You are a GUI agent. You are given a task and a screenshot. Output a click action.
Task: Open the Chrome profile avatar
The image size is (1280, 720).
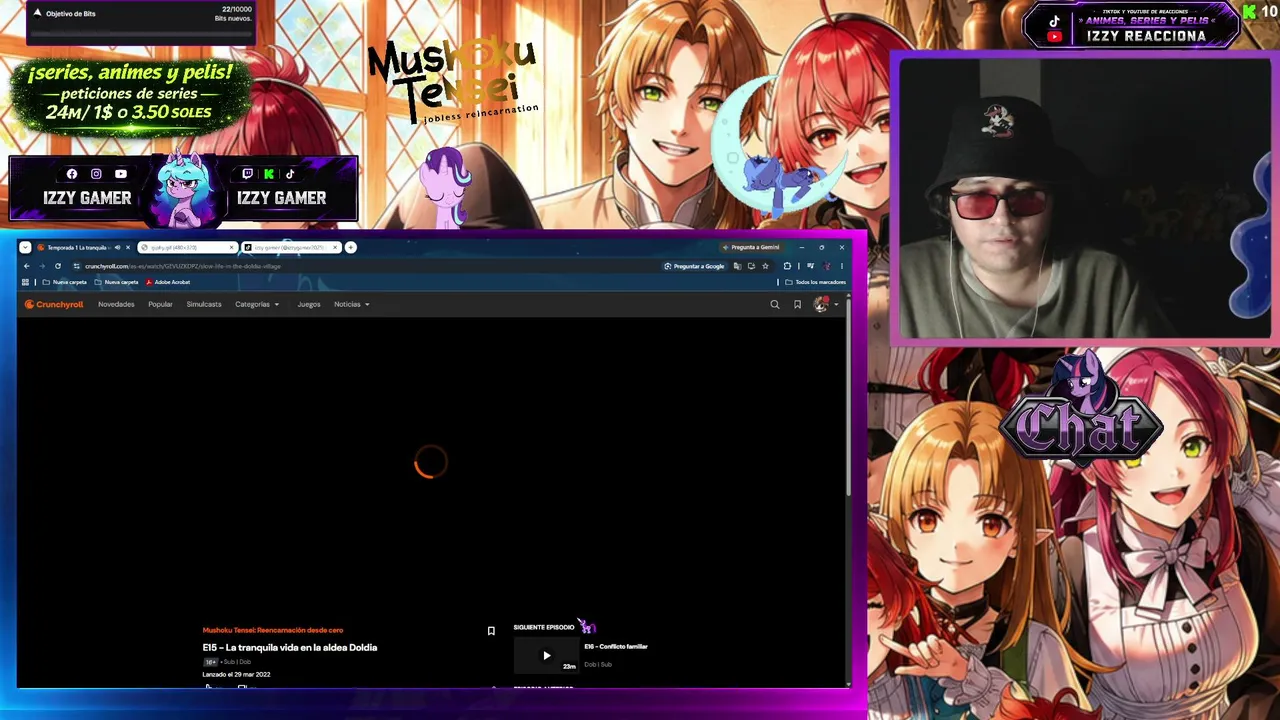click(827, 266)
